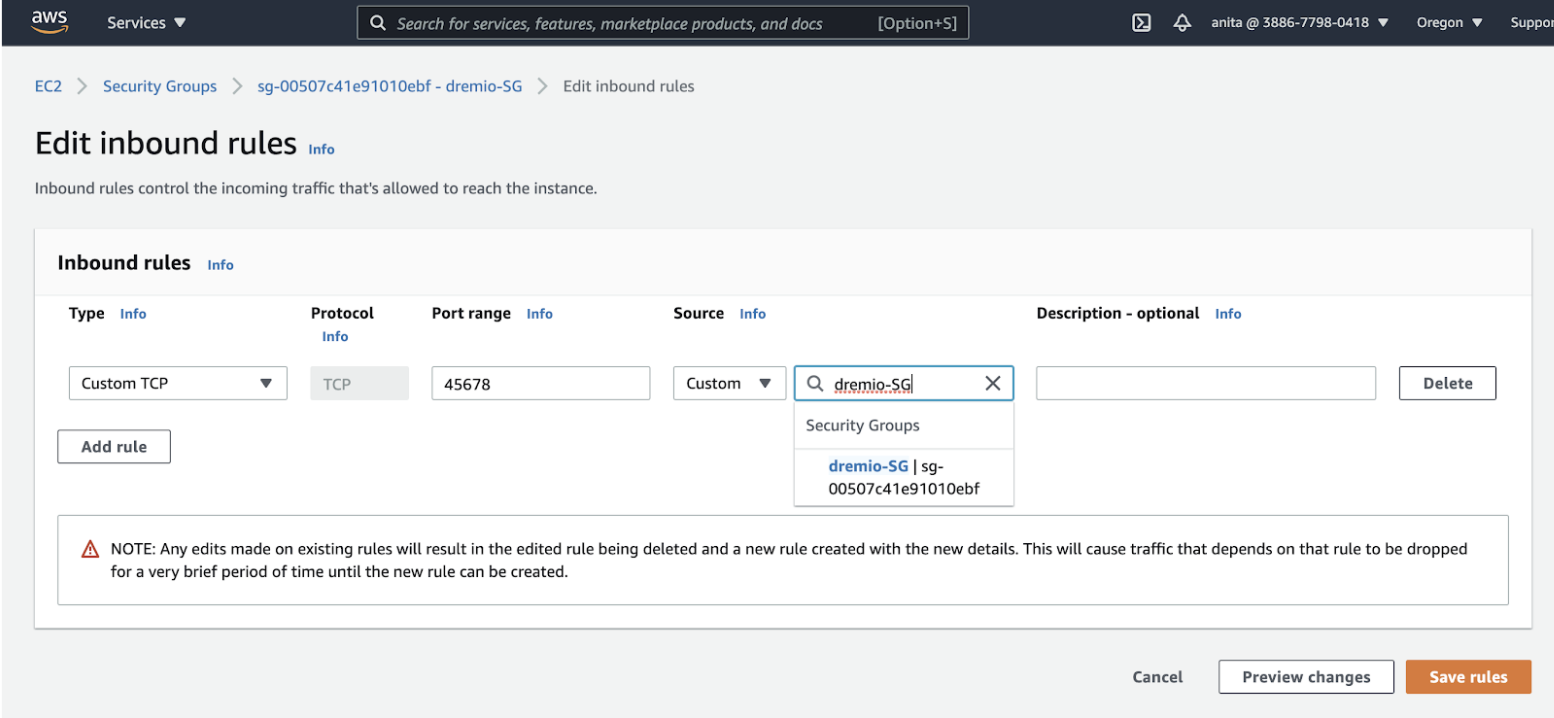
Task: Delete the inbound rule
Action: 1446,384
